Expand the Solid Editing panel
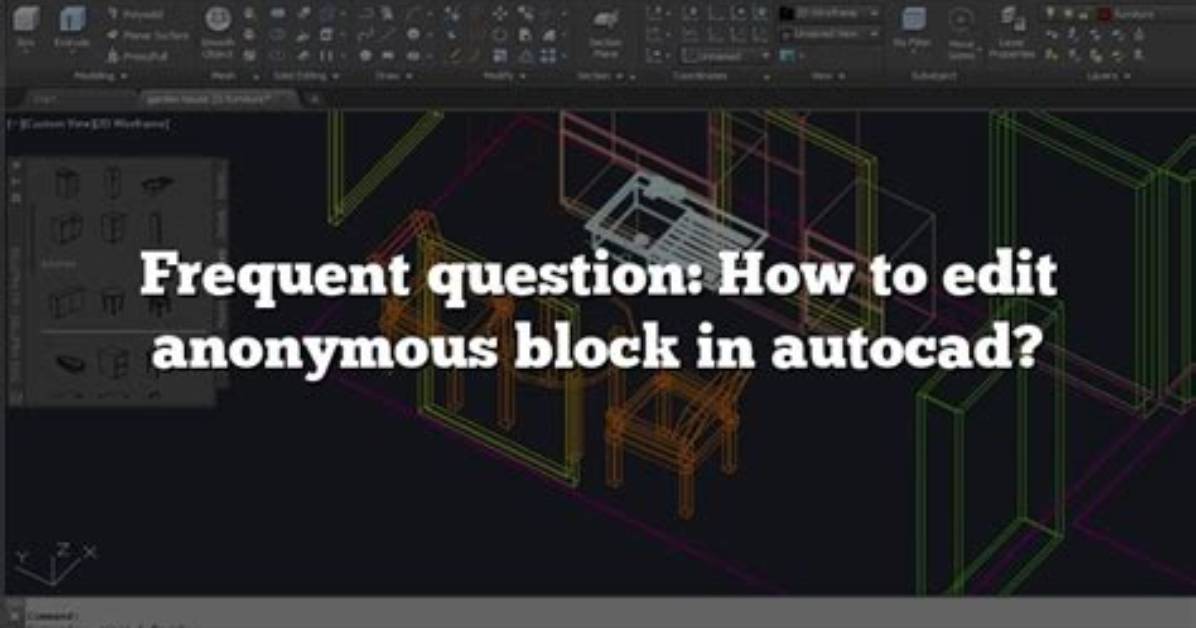The width and height of the screenshot is (1196, 628). (307, 77)
